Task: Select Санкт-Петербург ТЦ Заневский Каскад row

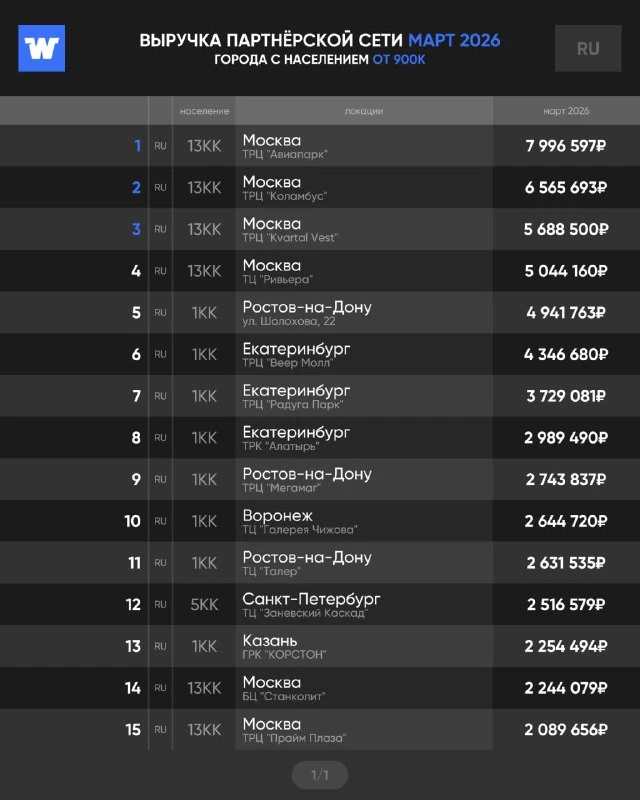Action: tap(320, 605)
